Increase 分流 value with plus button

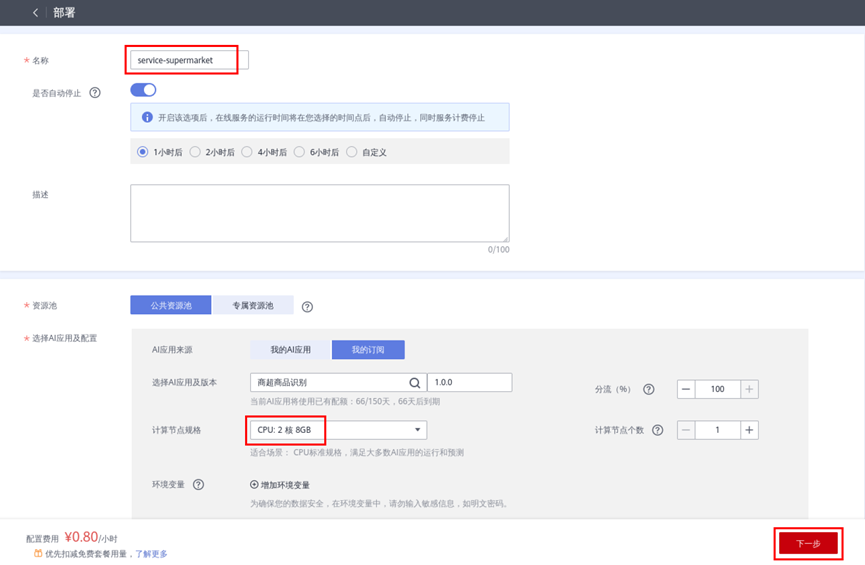tap(749, 390)
